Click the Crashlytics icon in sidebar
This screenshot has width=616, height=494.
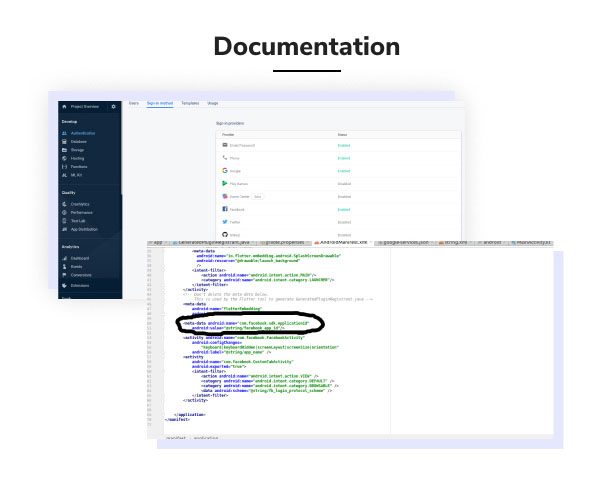click(64, 204)
